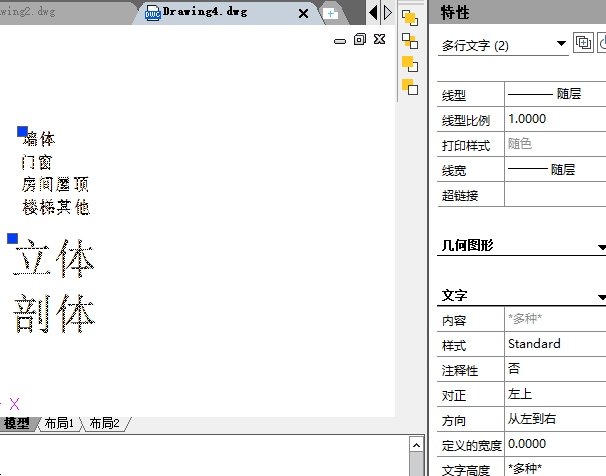Click the quick select icon beside 多行文字
The width and height of the screenshot is (606, 476).
[x=584, y=44]
